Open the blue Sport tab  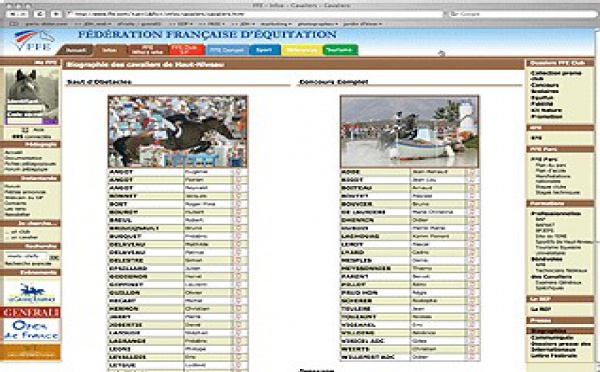(264, 50)
